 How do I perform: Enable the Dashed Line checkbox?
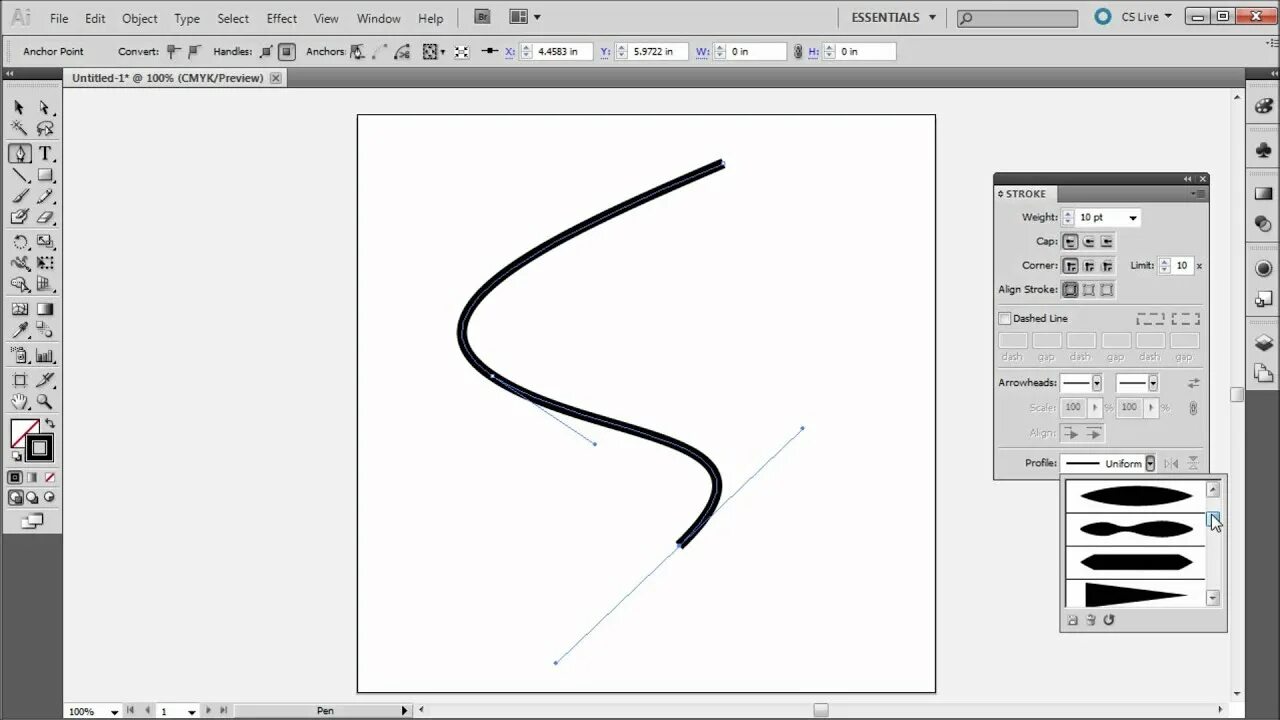click(1005, 318)
